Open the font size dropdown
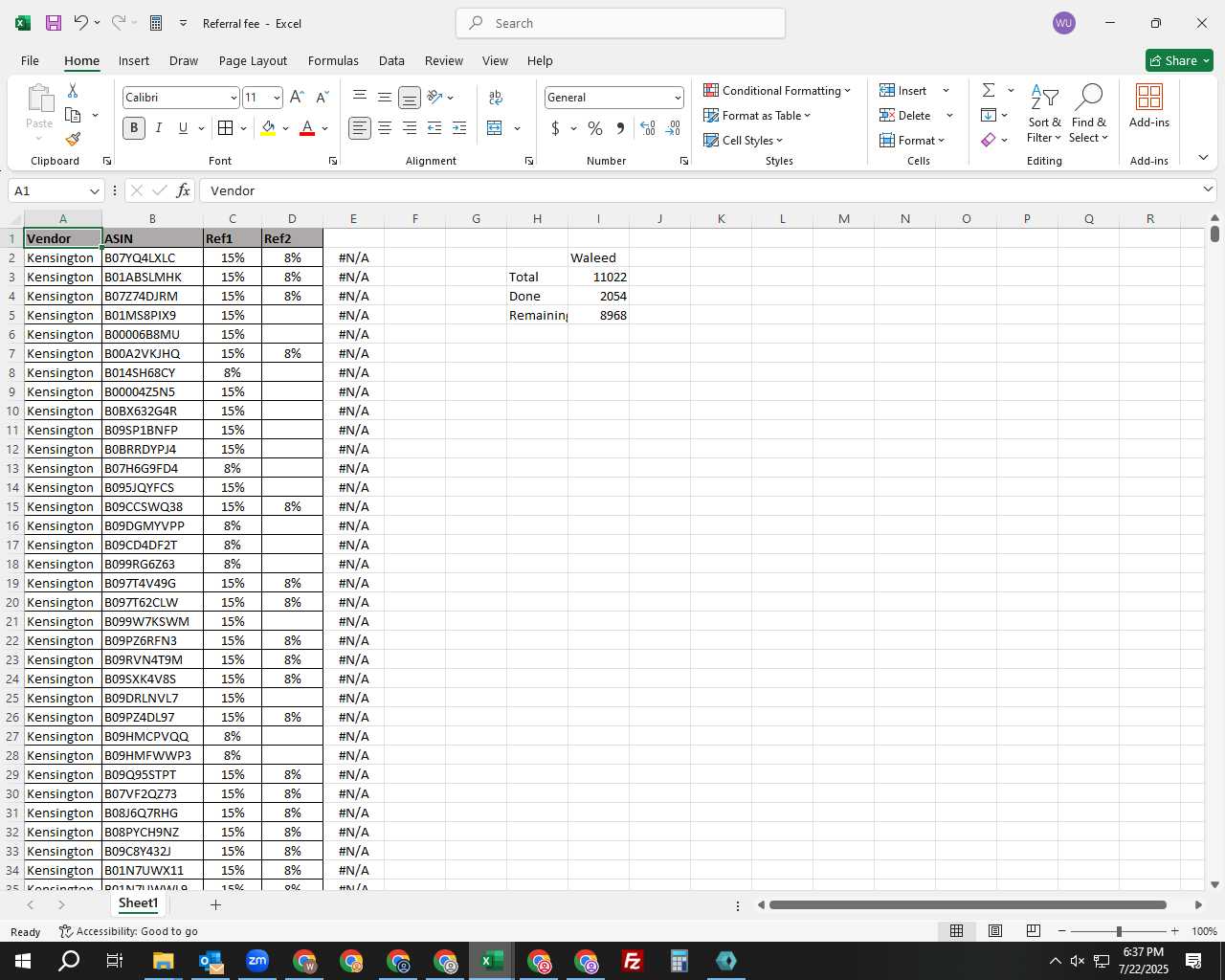Screen dimensions: 1225x980 [277, 98]
